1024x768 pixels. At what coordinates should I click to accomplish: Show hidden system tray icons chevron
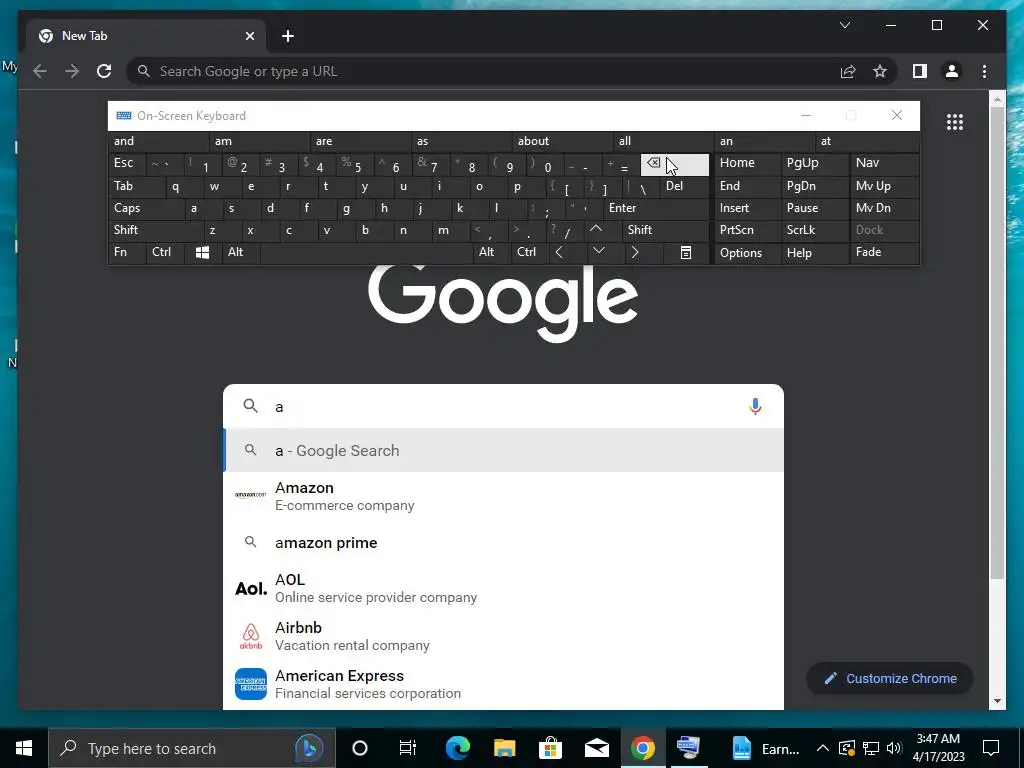tap(822, 748)
